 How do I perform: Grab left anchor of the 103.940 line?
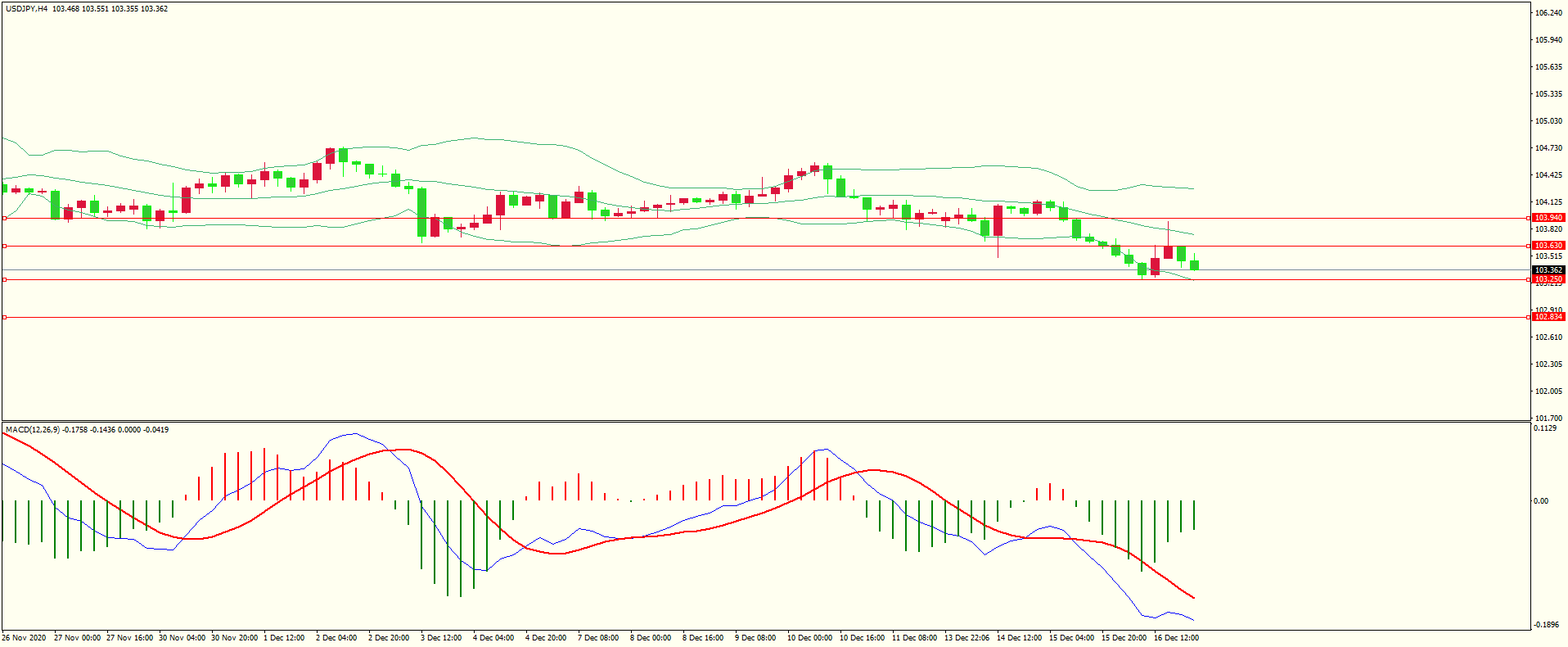click(x=5, y=219)
